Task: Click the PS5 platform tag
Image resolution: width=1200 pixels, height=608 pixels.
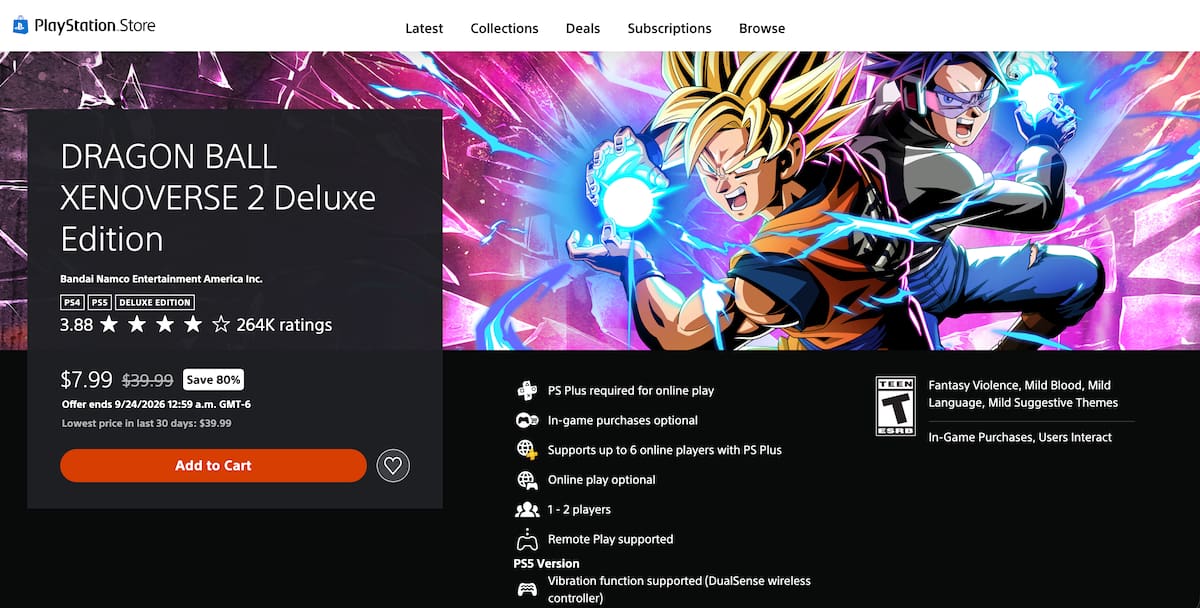Action: point(99,302)
